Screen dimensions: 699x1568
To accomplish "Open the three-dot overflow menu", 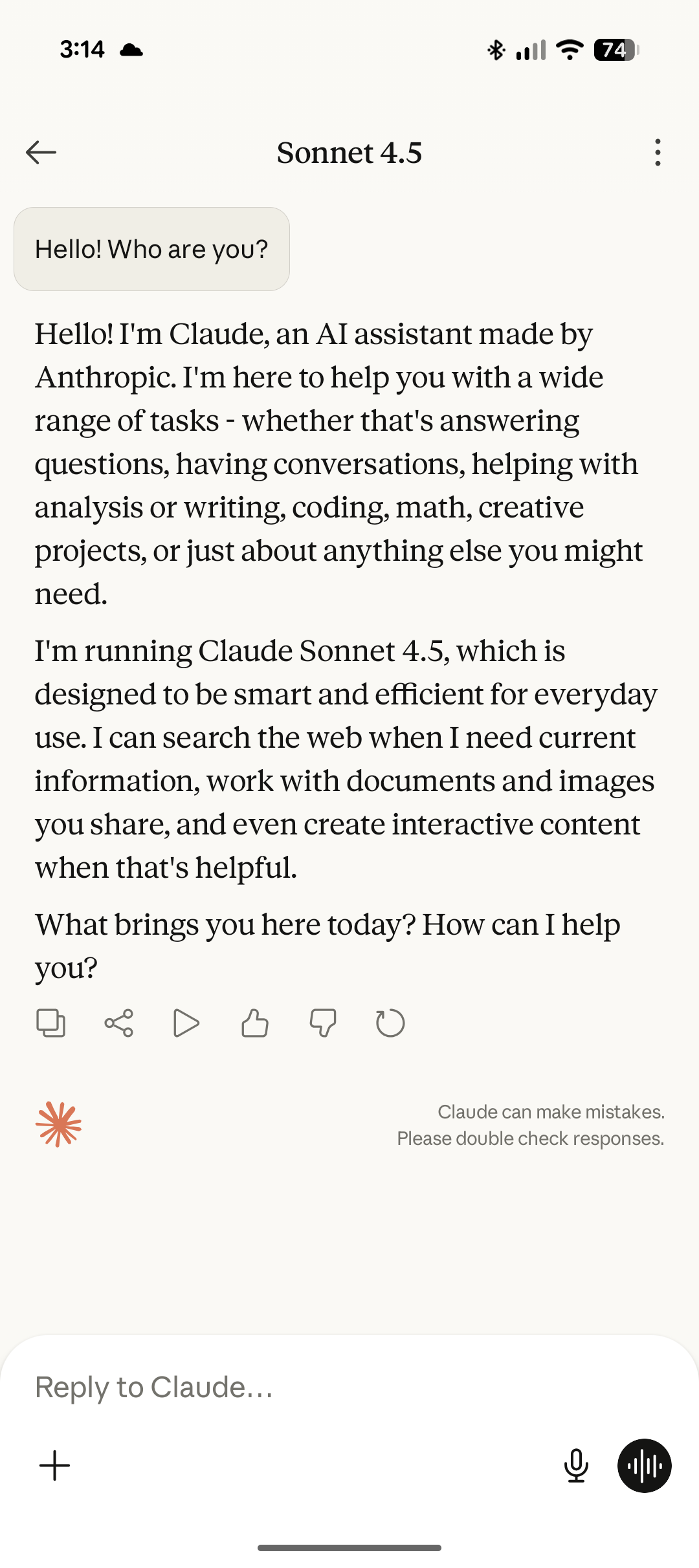I will coord(658,153).
